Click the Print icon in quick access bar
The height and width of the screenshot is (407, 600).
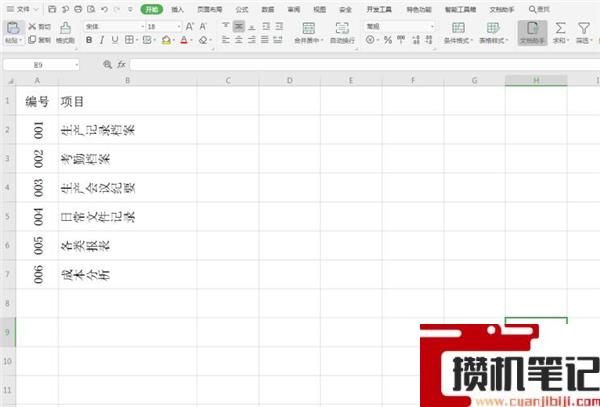click(x=78, y=9)
